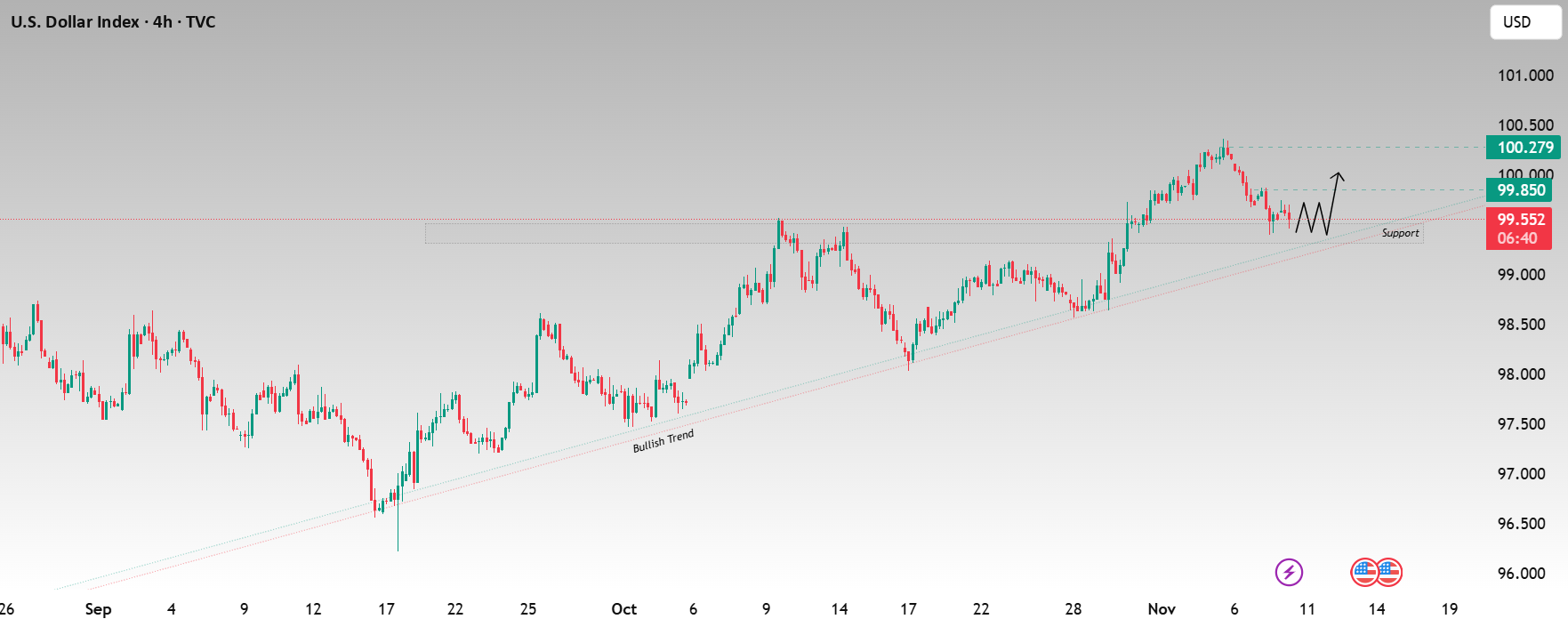This screenshot has width=1568, height=627.
Task: Click the 96.000 price axis value
Action: (1522, 574)
